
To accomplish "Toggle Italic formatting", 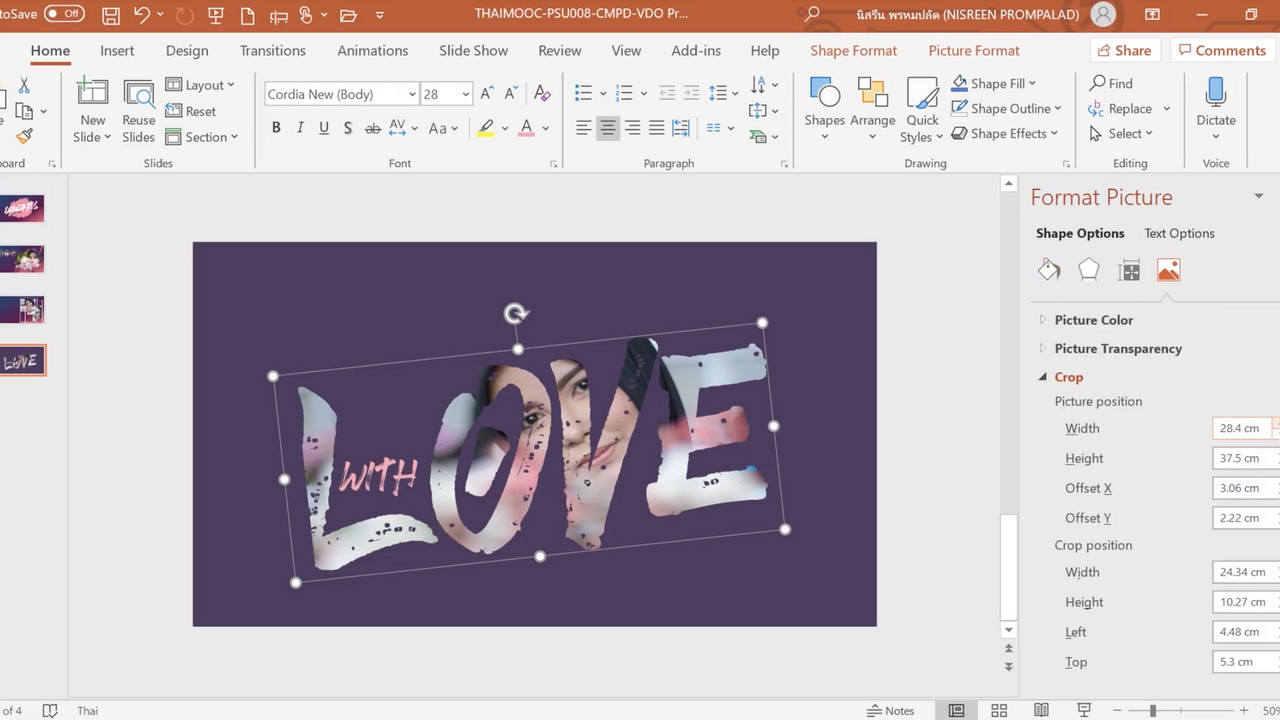I will (x=301, y=128).
